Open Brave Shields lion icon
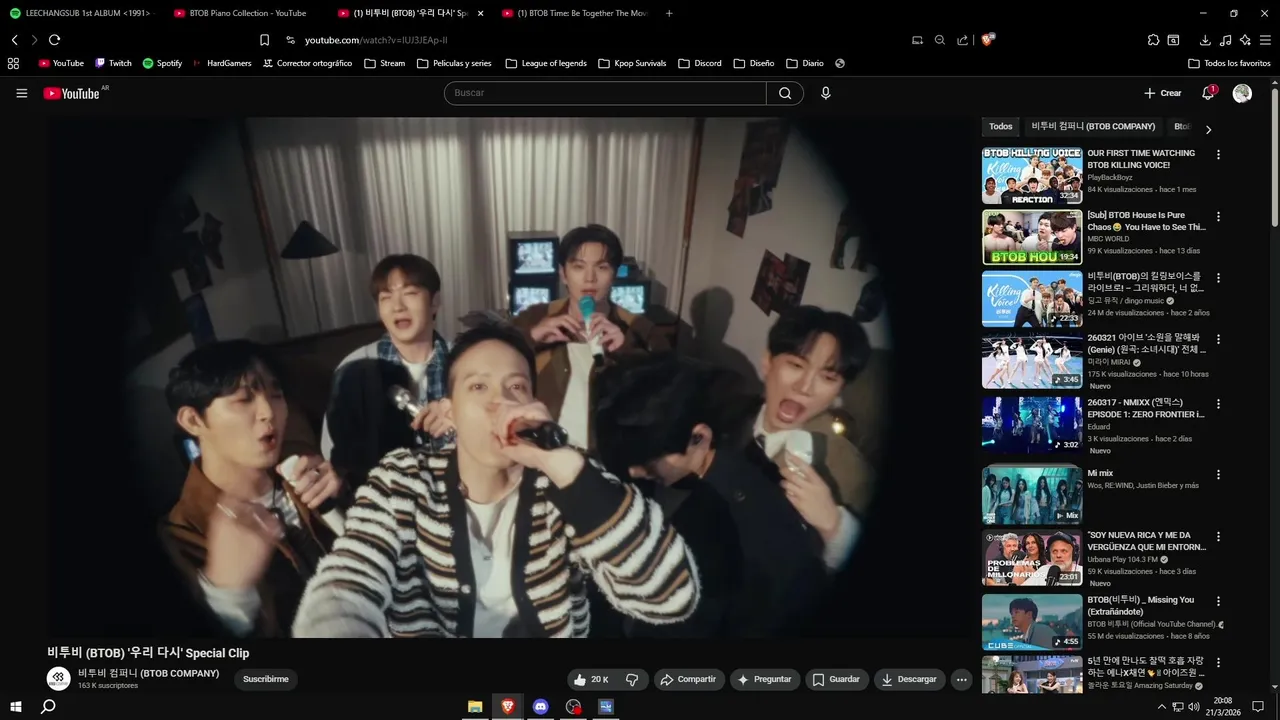Viewport: 1280px width, 720px height. [x=988, y=40]
